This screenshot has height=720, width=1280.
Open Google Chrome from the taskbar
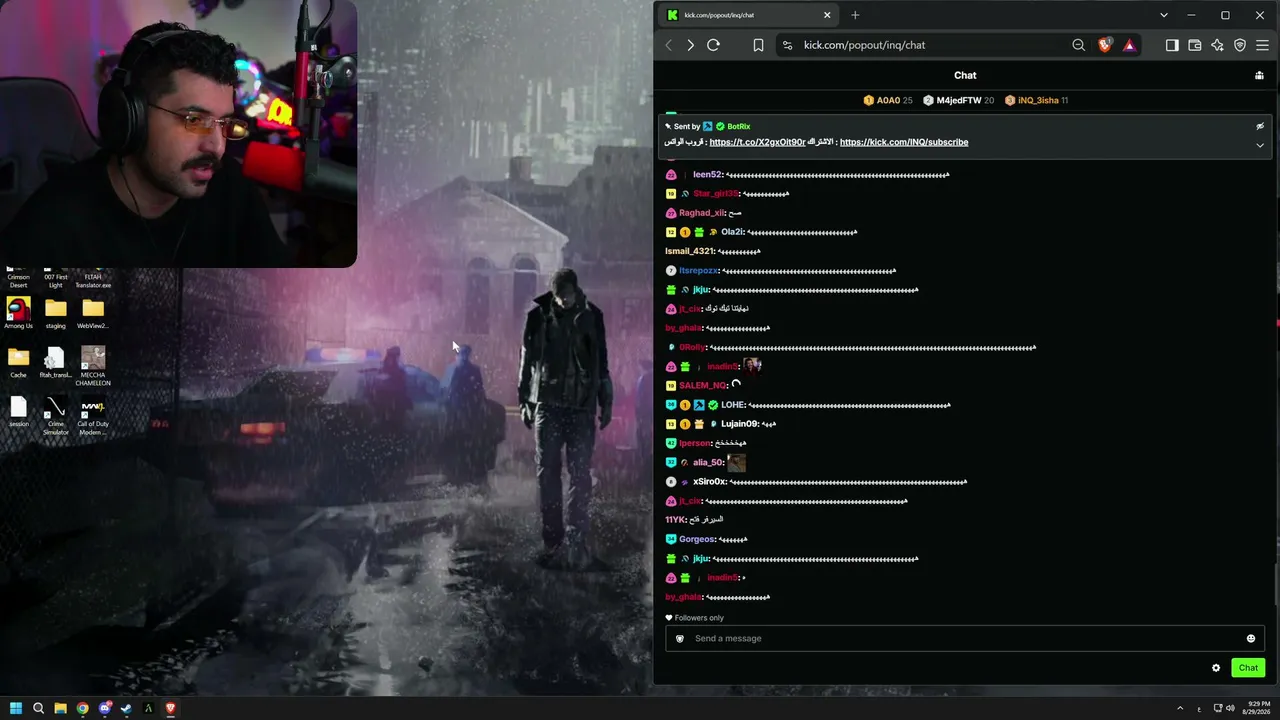click(x=82, y=708)
